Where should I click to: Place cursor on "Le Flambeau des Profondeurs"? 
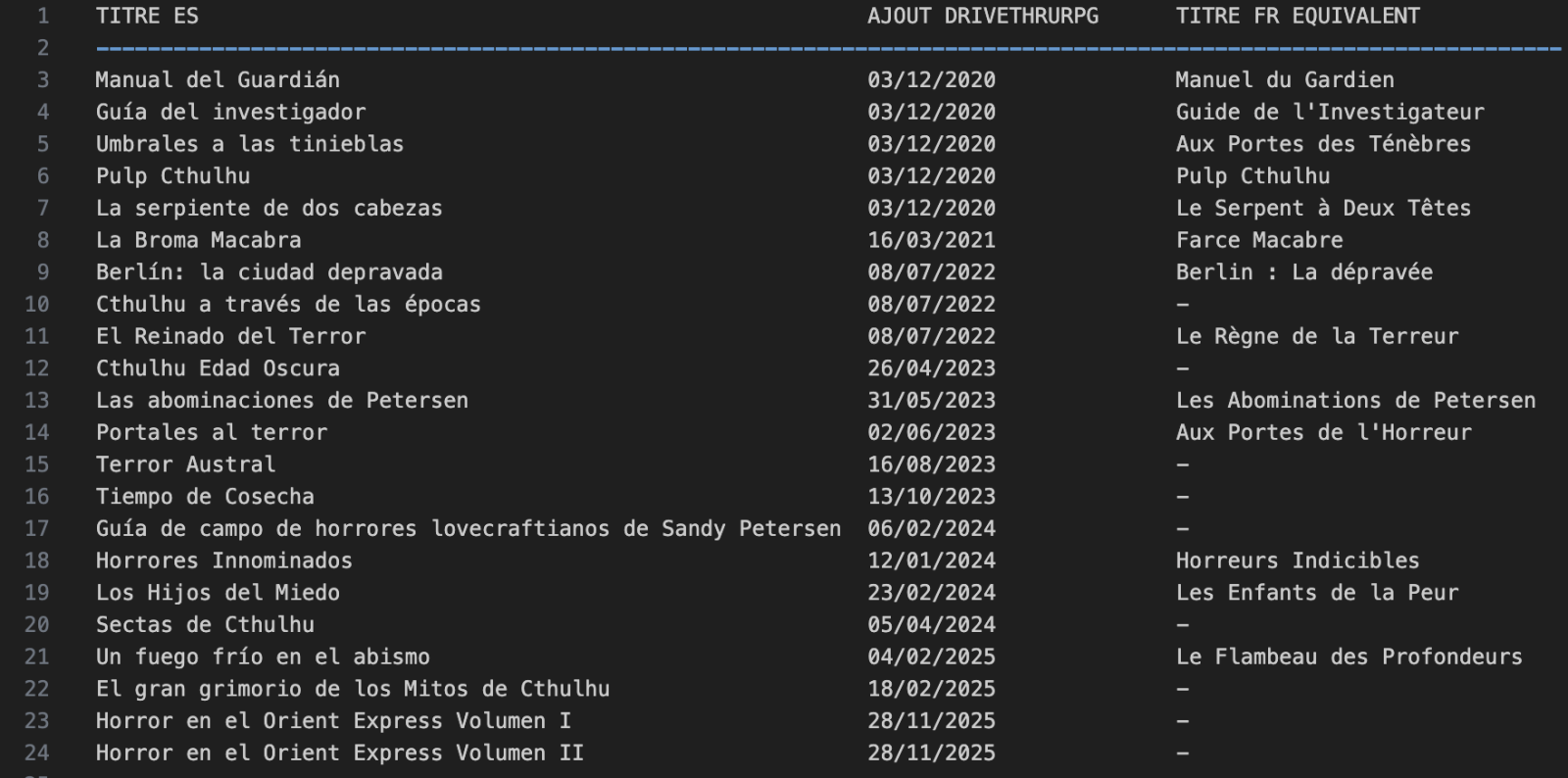(1348, 656)
